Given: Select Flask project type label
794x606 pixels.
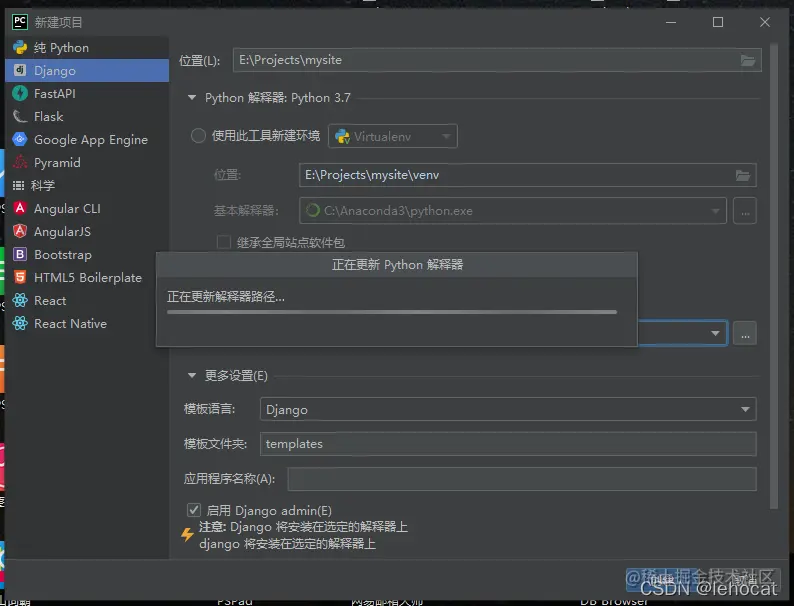Looking at the screenshot, I should point(49,116).
